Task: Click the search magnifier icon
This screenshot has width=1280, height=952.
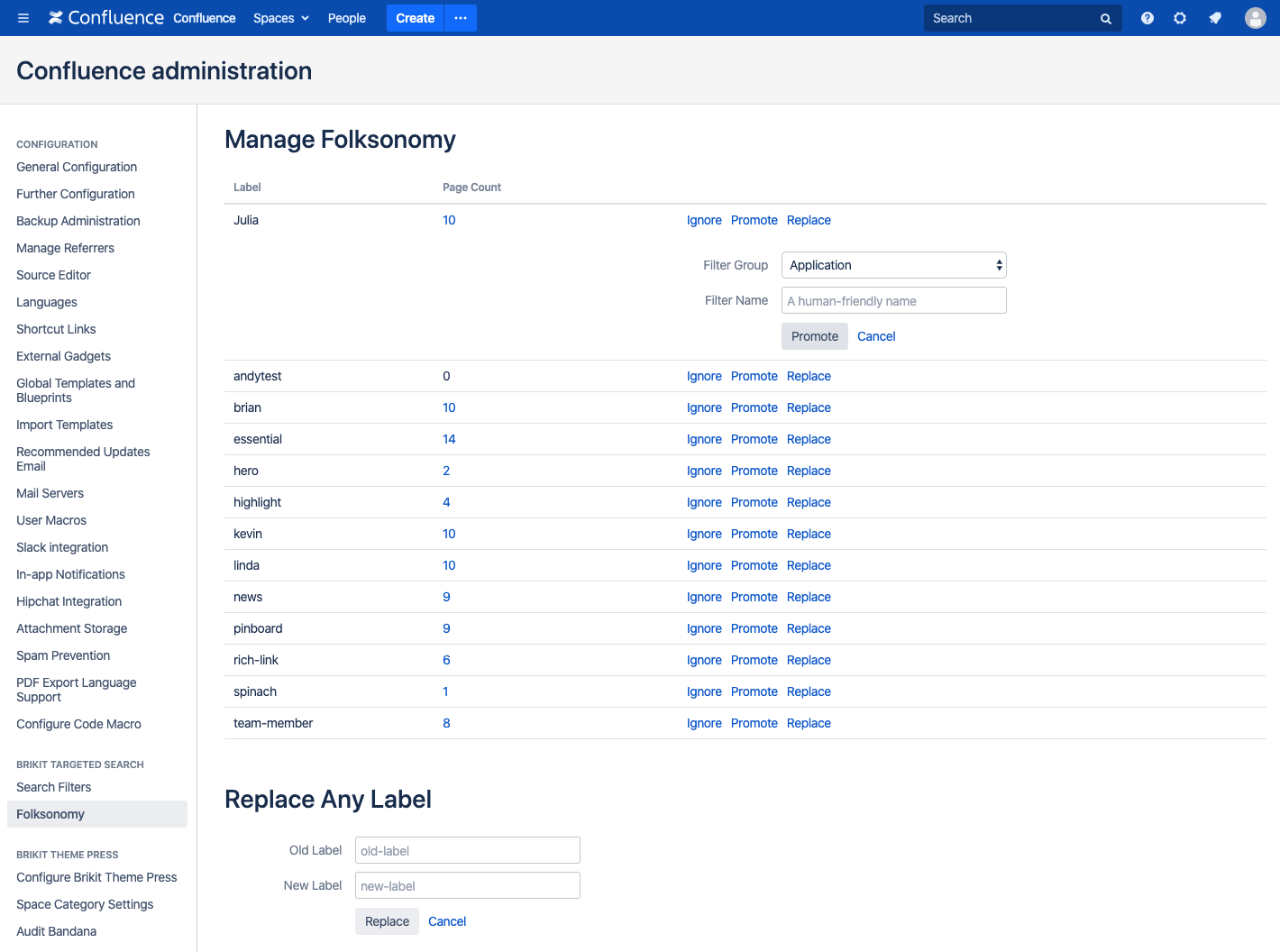Action: coord(1106,19)
